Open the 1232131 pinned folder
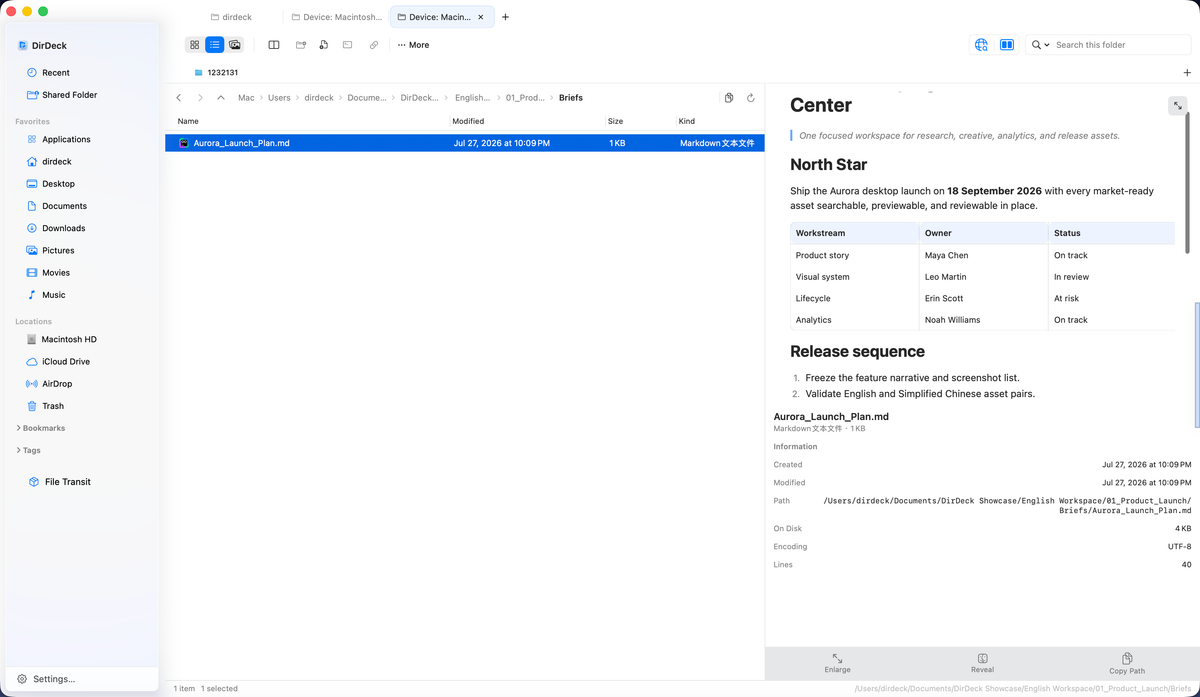This screenshot has width=1200, height=697. [215, 73]
